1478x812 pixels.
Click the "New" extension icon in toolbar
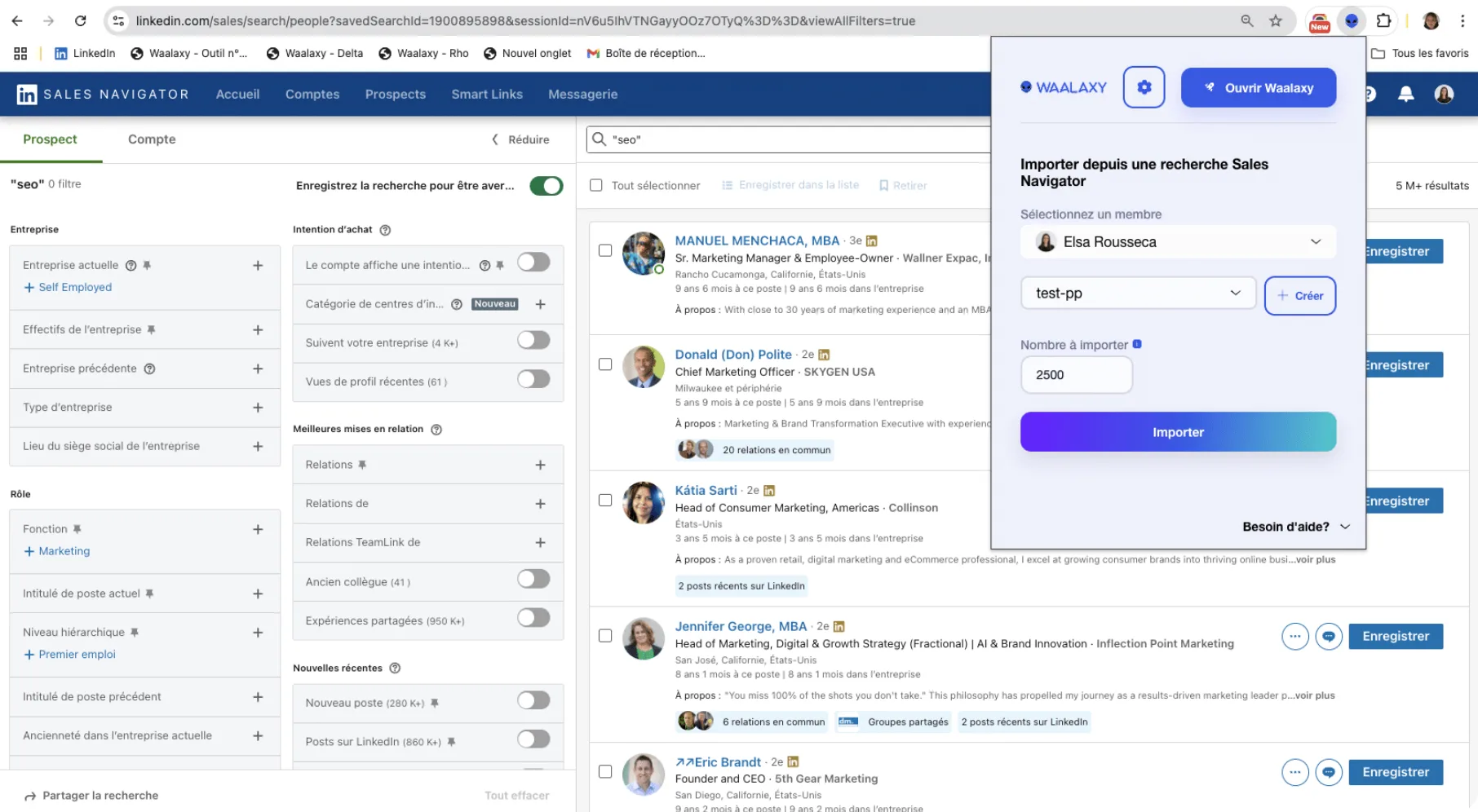pos(1319,22)
